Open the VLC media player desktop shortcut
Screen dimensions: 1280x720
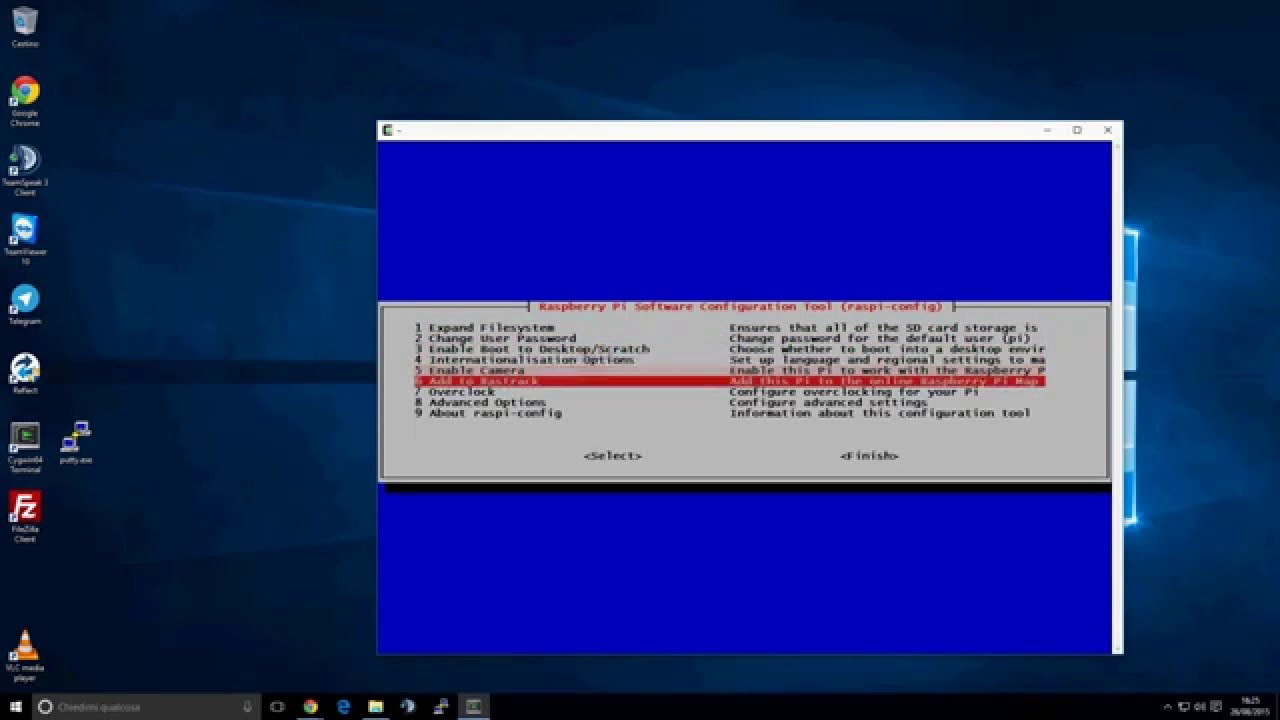tap(25, 655)
